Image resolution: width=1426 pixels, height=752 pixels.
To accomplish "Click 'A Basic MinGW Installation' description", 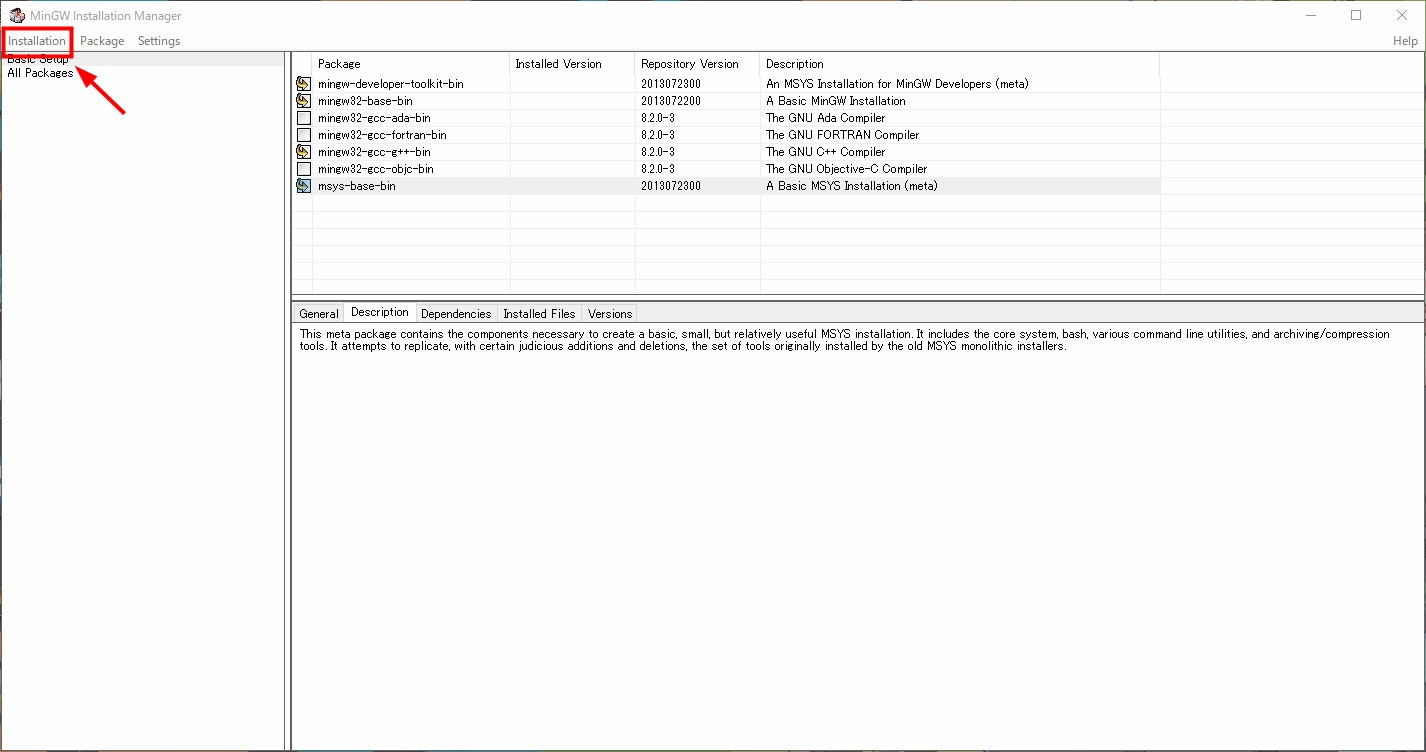I will click(836, 101).
